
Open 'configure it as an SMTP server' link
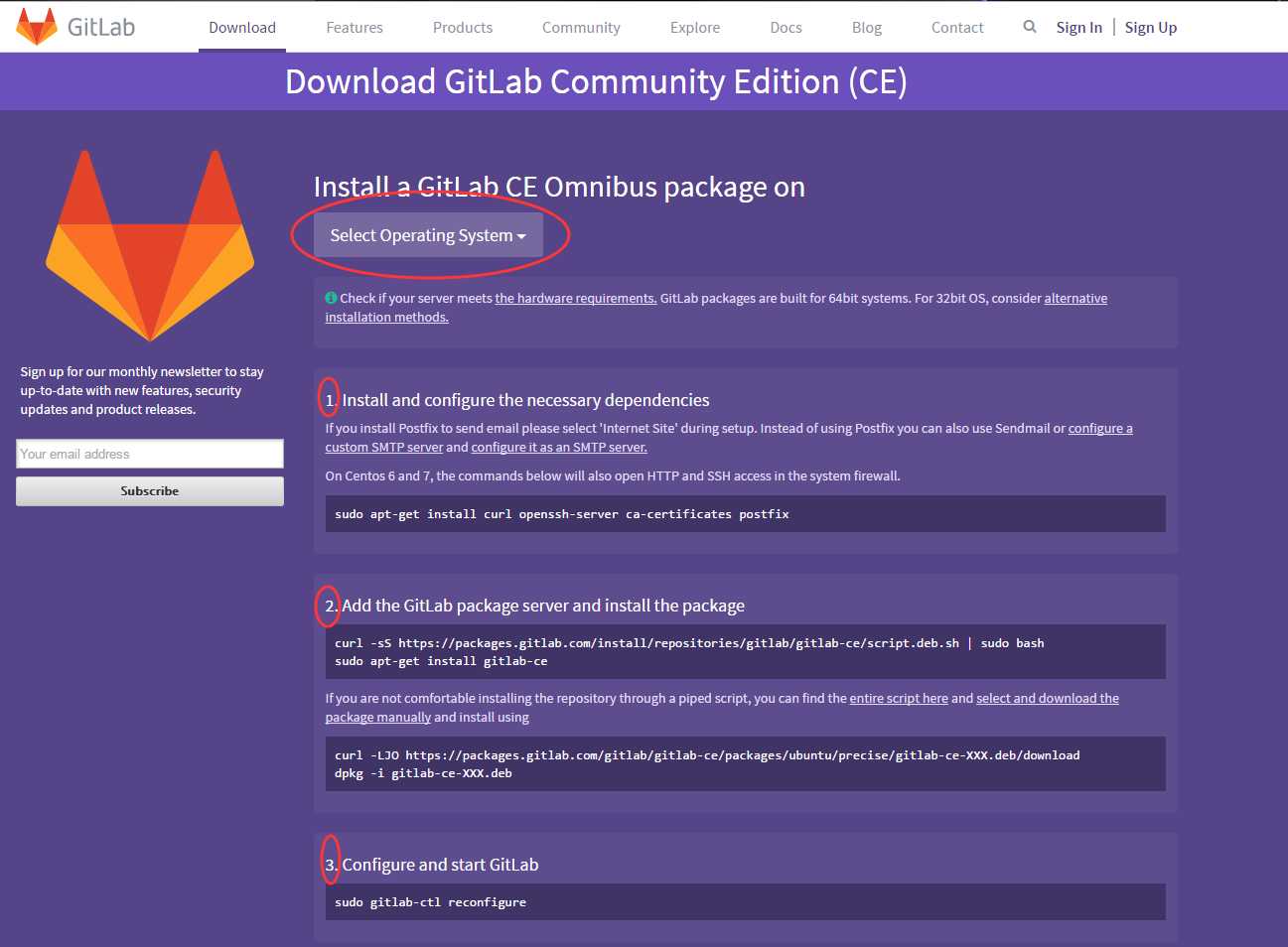click(x=559, y=447)
